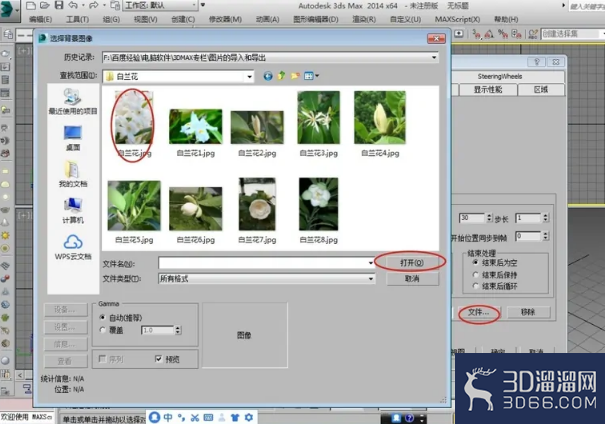Click 最近使用的项目 shortcut in places bar
The height and width of the screenshot is (424, 605).
pos(73,101)
